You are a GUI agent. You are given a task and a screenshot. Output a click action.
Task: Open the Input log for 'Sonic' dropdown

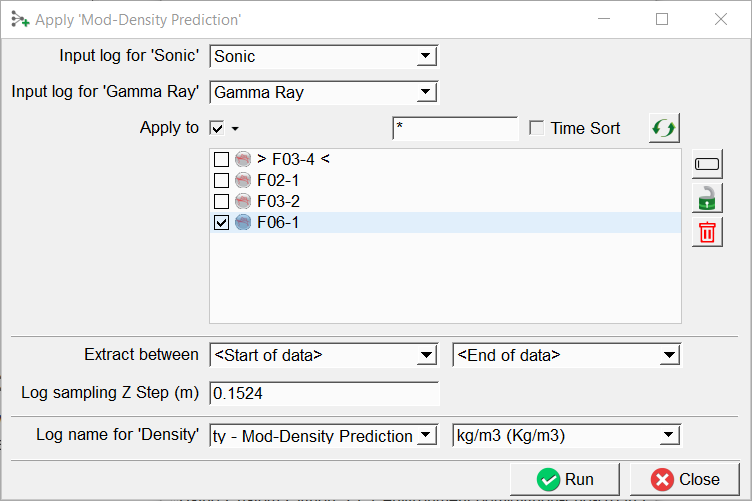[323, 57]
